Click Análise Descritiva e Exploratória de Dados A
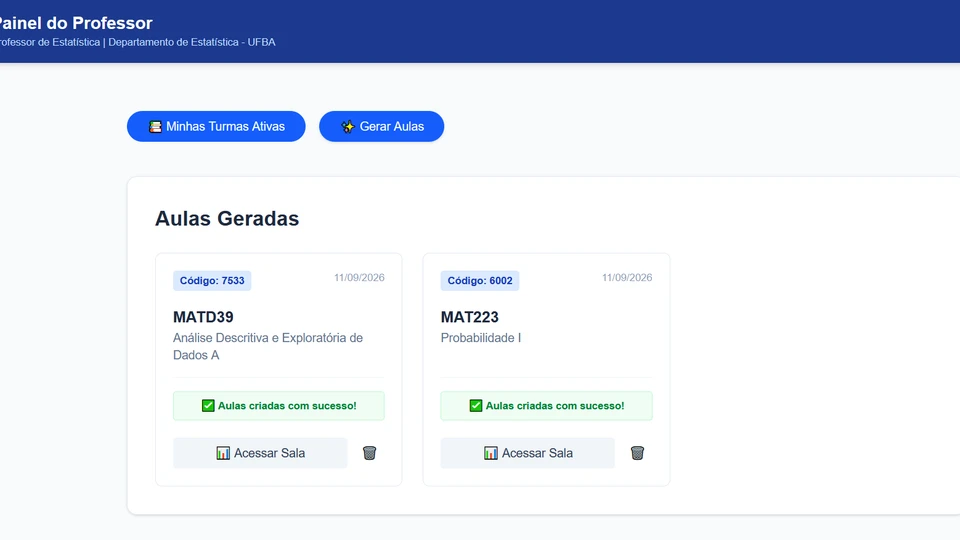Viewport: 960px width, 540px height. [x=268, y=347]
